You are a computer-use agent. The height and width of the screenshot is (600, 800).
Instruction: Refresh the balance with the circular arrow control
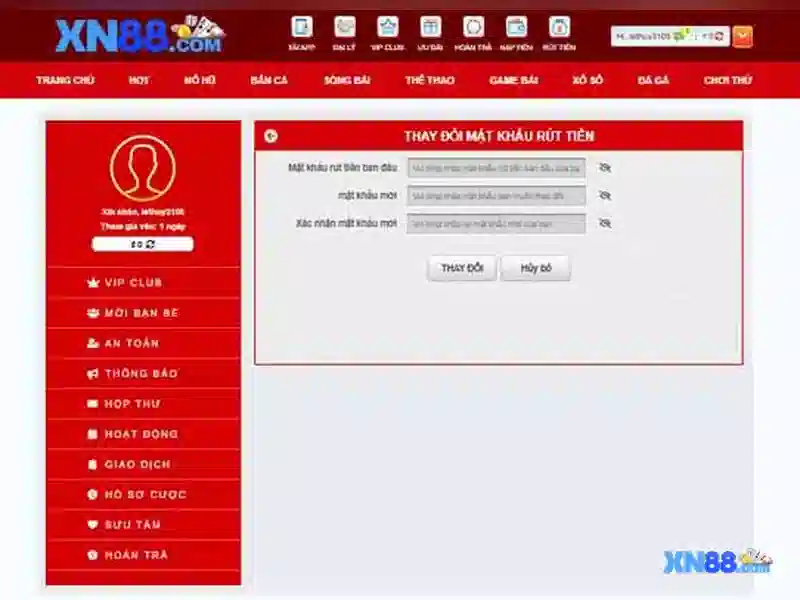click(152, 241)
